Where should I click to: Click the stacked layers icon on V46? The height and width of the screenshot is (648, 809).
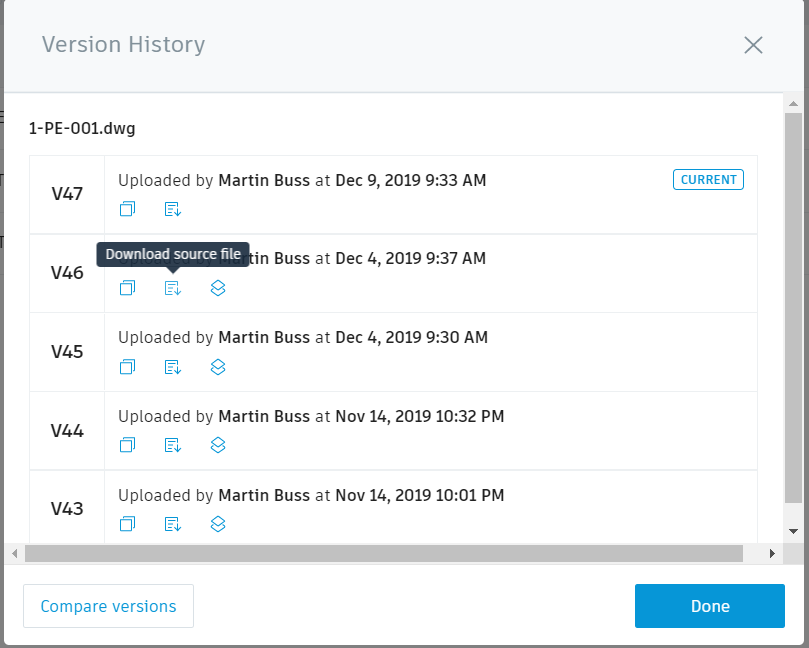pyautogui.click(x=218, y=288)
